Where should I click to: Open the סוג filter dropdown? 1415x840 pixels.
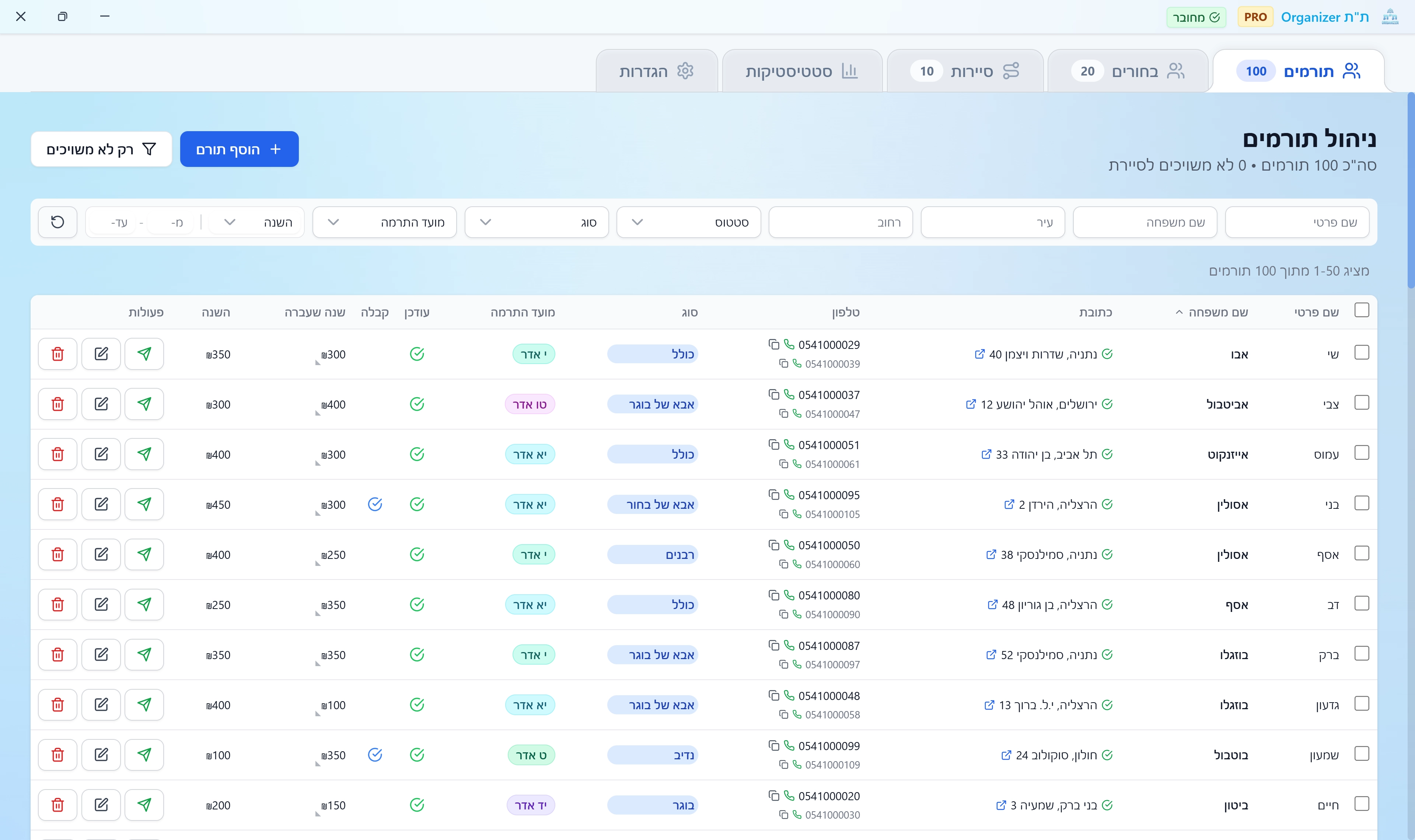[x=536, y=223]
